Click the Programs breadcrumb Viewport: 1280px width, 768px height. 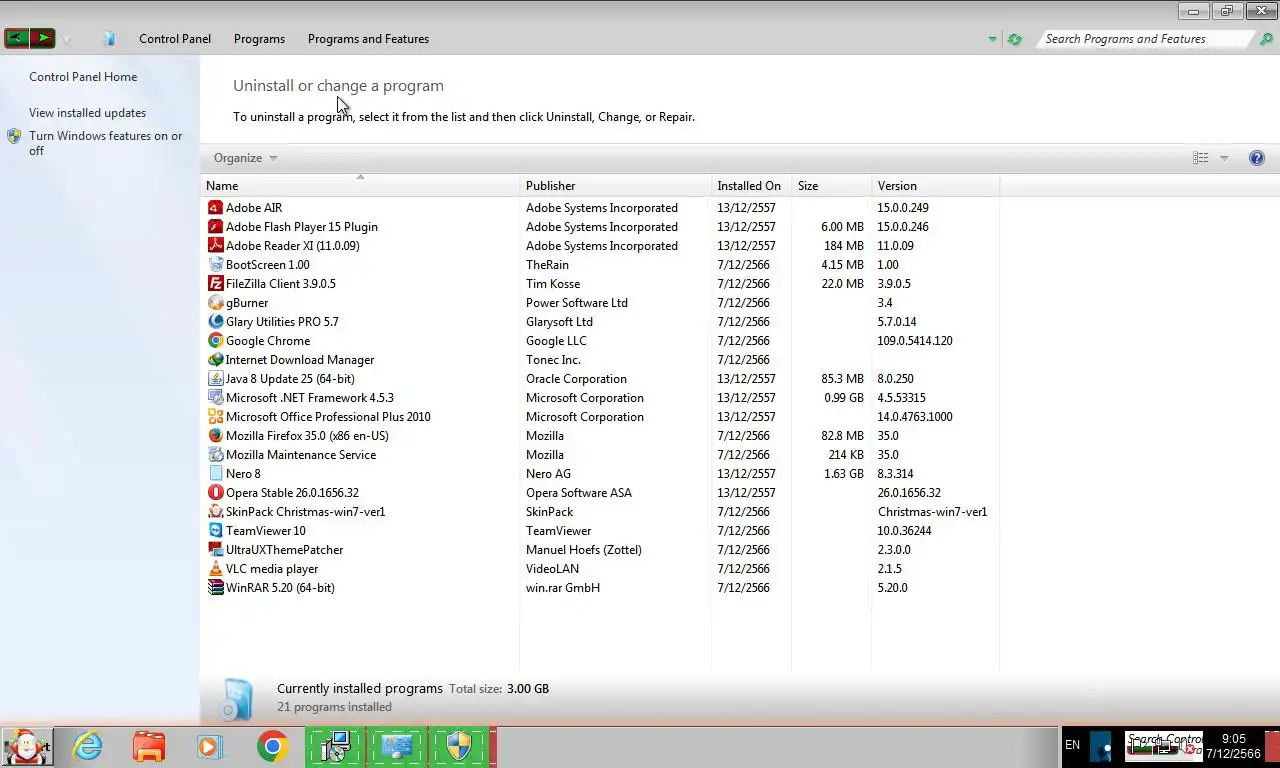pos(259,39)
